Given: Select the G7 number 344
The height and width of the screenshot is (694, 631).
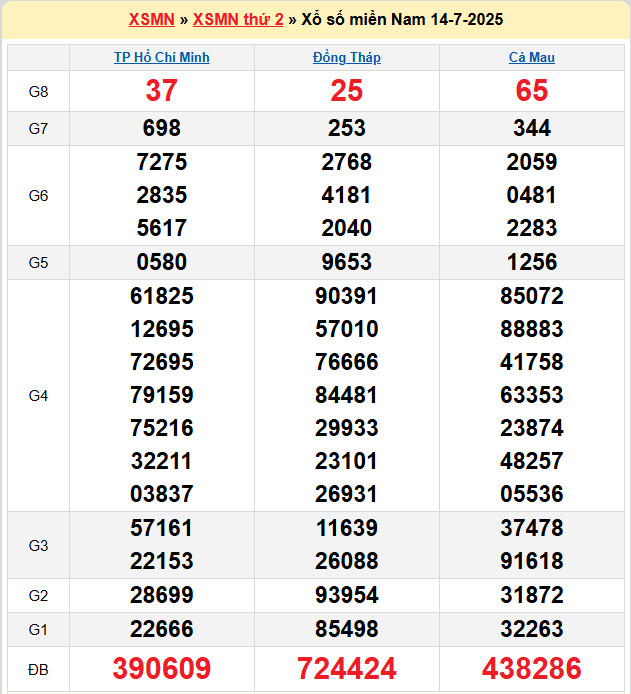Looking at the screenshot, I should coord(531,128).
